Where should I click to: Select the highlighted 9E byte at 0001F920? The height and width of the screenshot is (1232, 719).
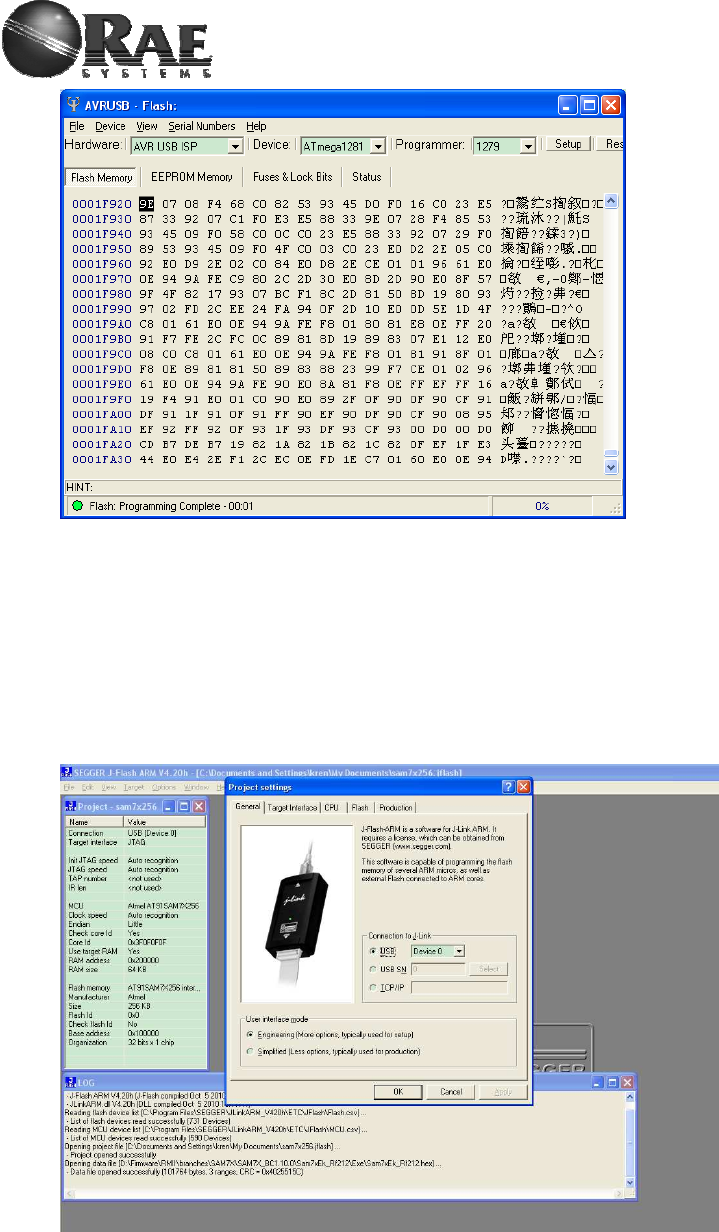[x=146, y=204]
